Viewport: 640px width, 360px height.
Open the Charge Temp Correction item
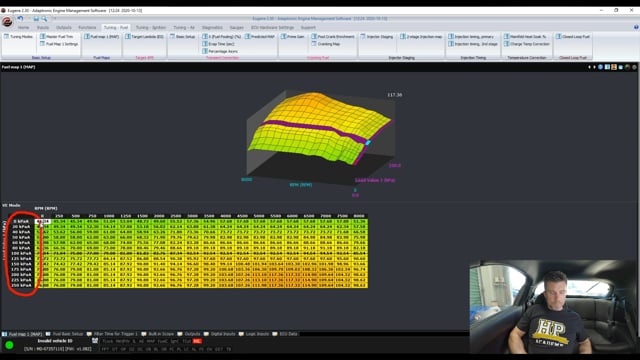527,44
